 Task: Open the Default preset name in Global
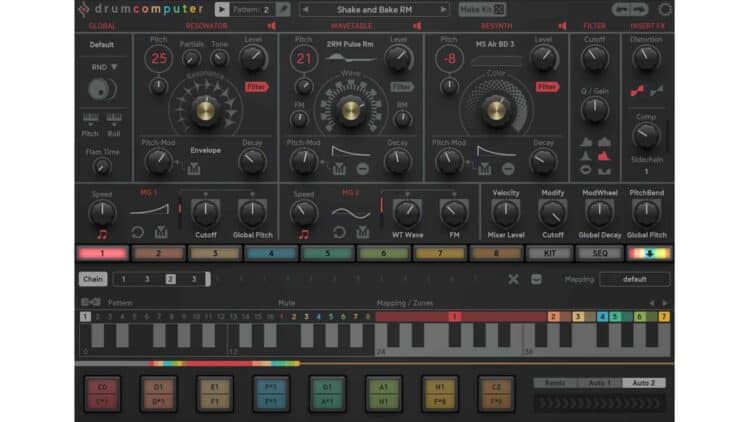(x=102, y=45)
